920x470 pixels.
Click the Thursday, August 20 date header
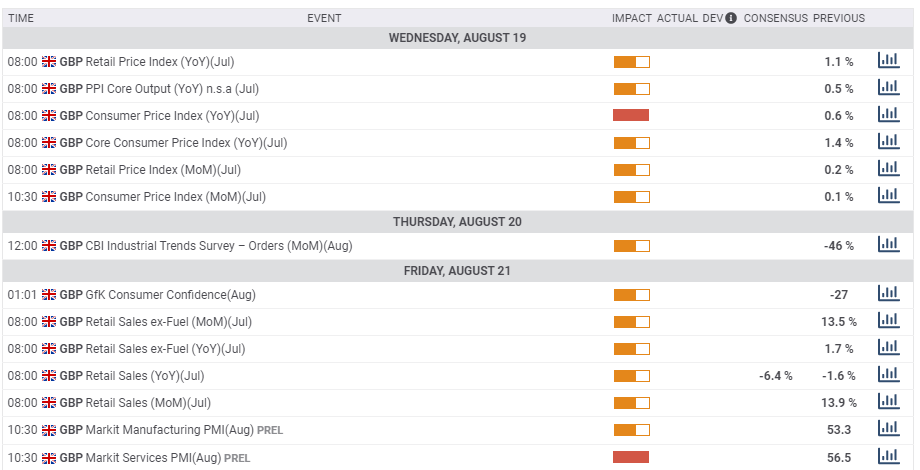pyautogui.click(x=457, y=221)
